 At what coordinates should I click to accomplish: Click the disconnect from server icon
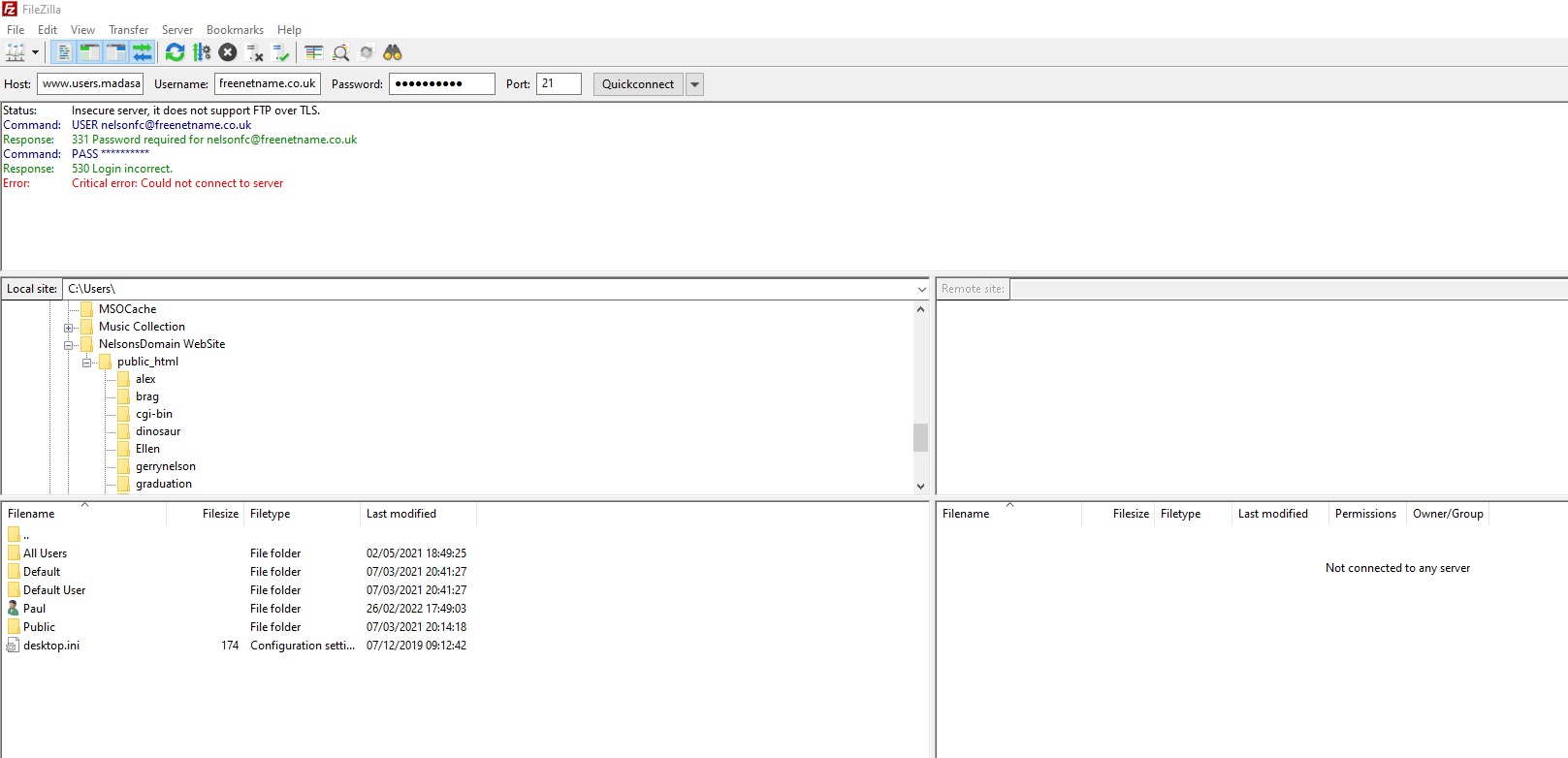pyautogui.click(x=255, y=52)
